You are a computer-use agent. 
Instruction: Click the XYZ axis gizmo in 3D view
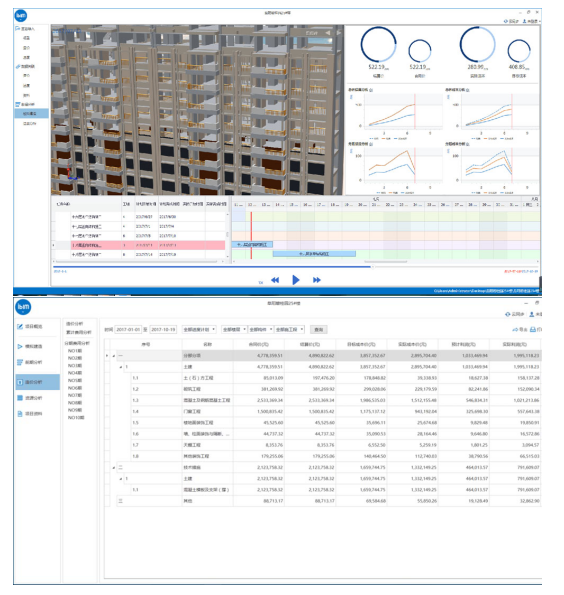click(x=71, y=174)
